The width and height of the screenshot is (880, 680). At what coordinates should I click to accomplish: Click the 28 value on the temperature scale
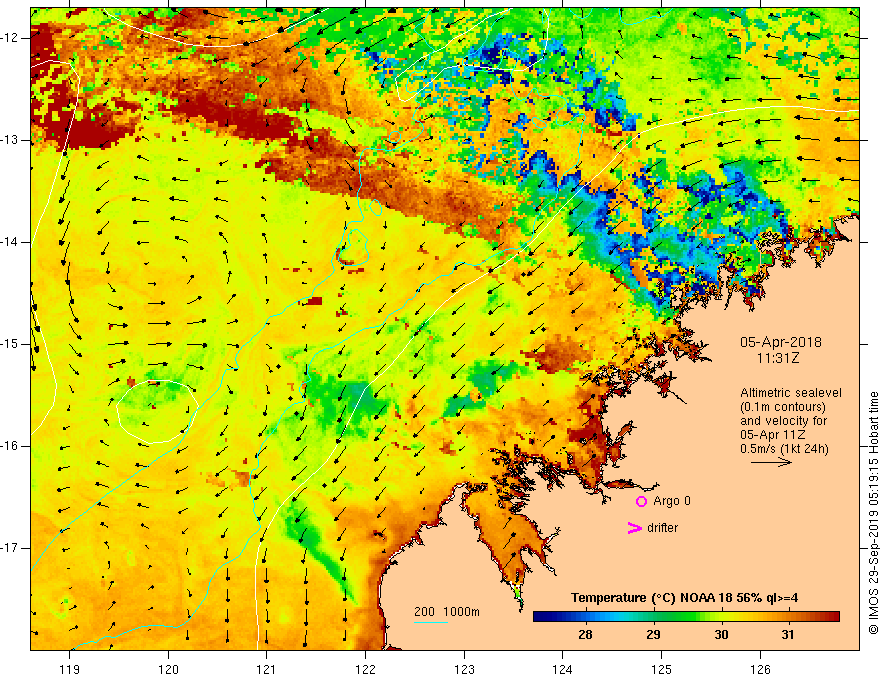tap(585, 635)
